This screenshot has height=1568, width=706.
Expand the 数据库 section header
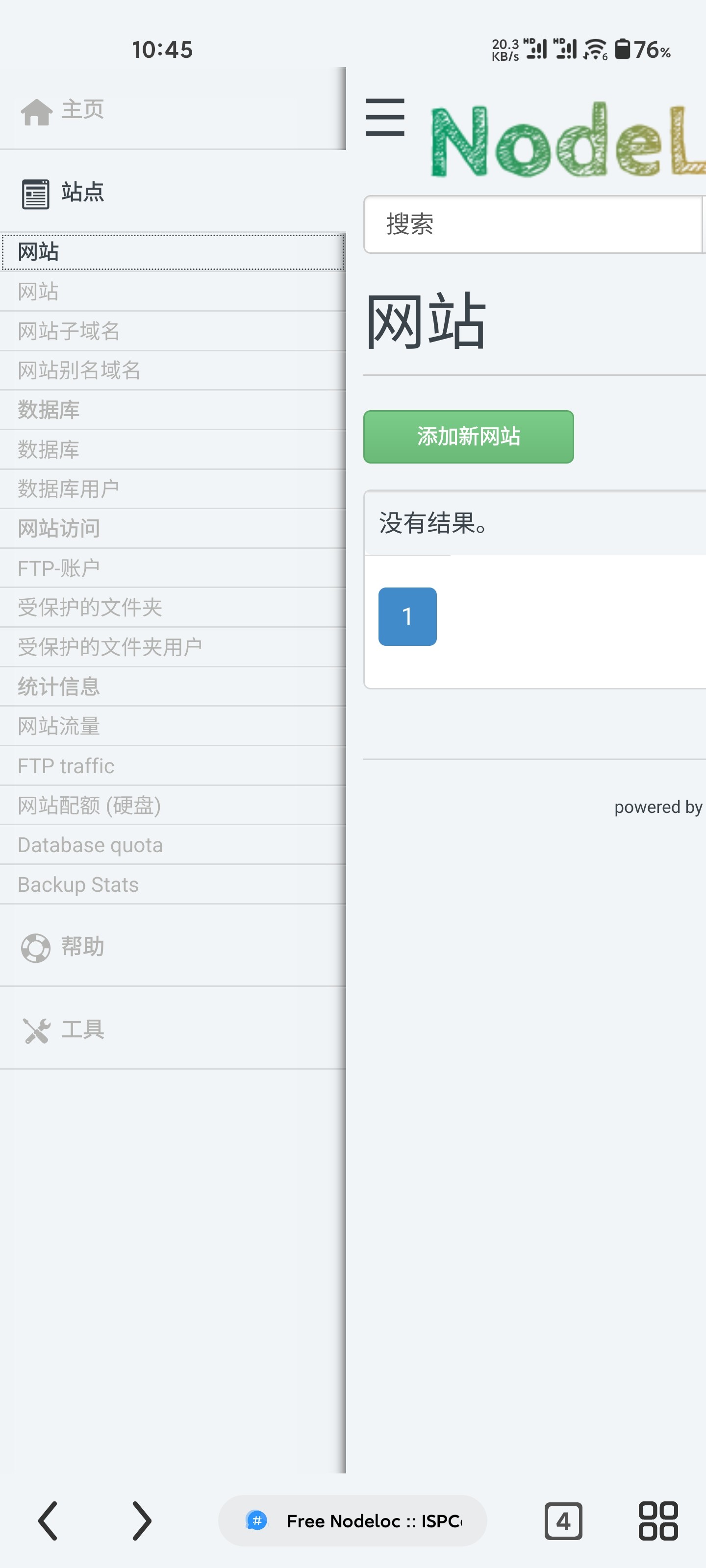tap(173, 410)
